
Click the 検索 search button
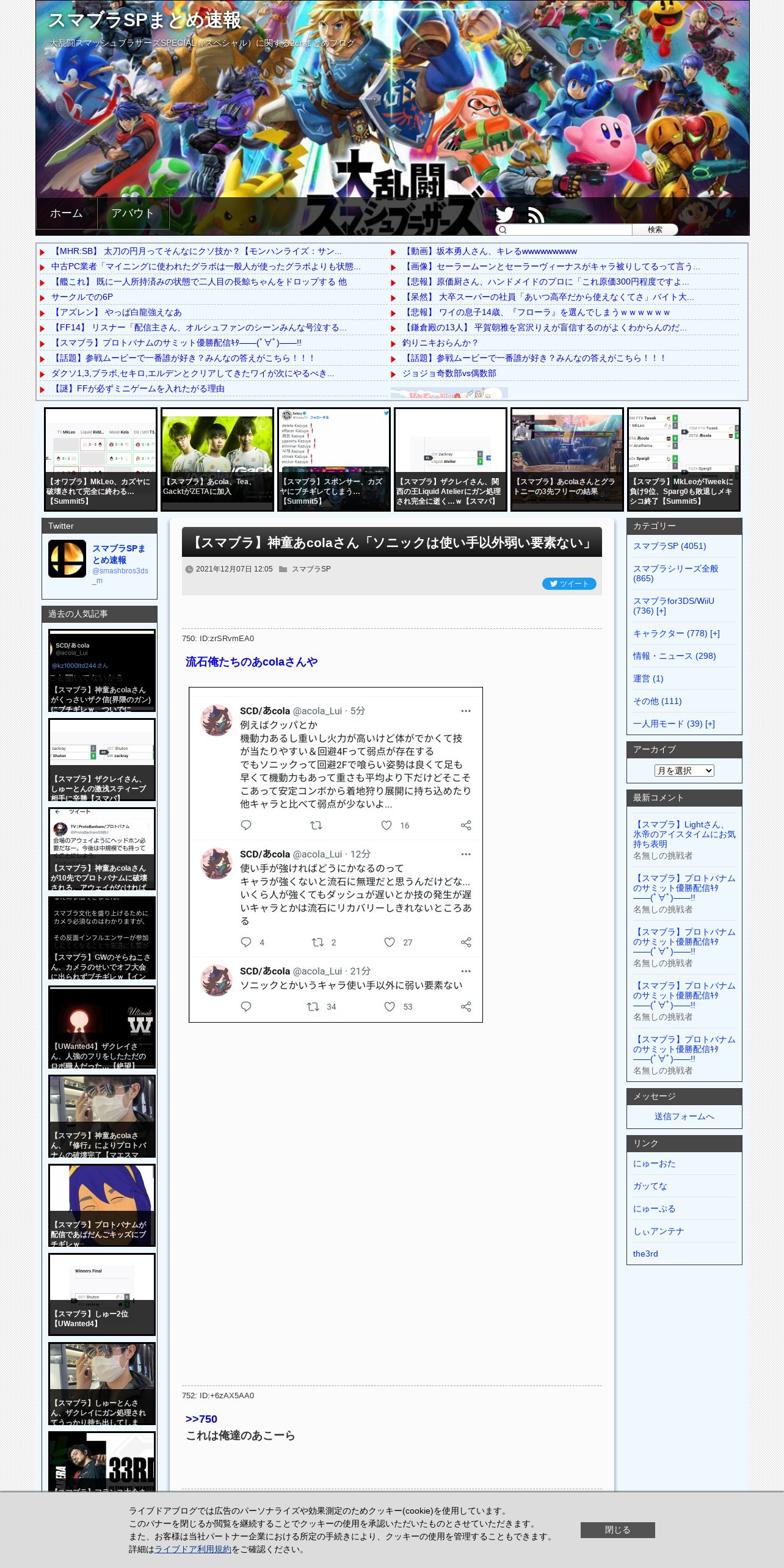655,230
